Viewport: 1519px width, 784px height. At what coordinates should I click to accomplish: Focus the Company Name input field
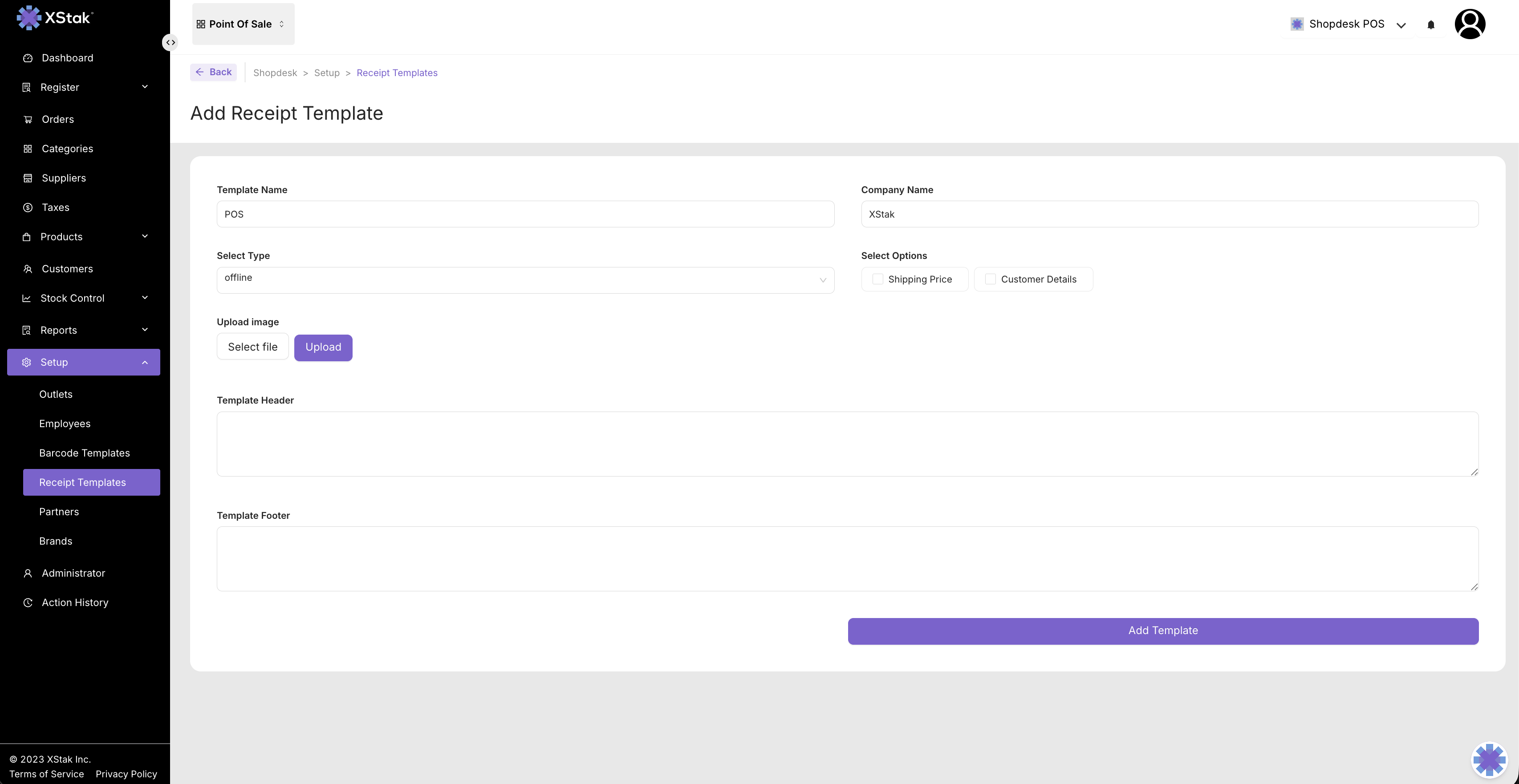pos(1170,214)
